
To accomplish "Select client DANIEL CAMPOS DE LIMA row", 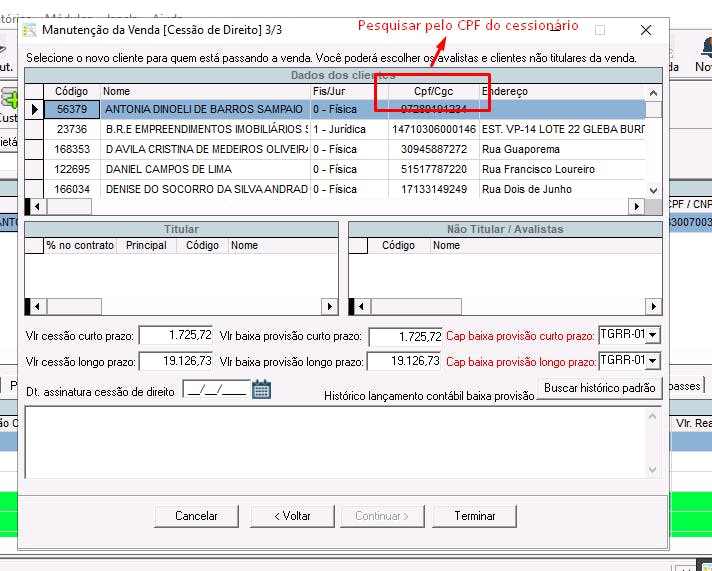I will [335, 169].
